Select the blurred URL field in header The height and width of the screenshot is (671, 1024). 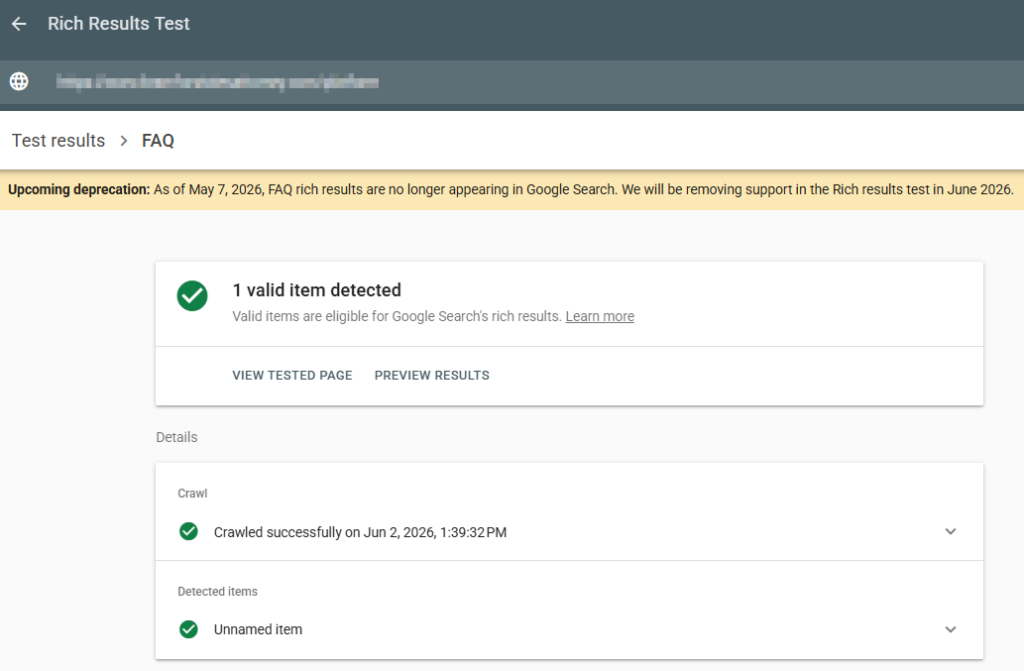point(217,82)
